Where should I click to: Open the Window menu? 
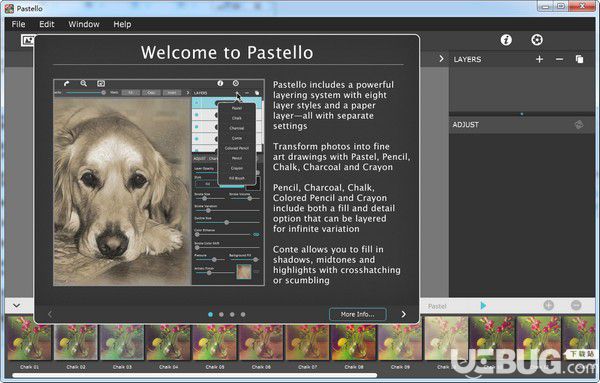pos(84,24)
